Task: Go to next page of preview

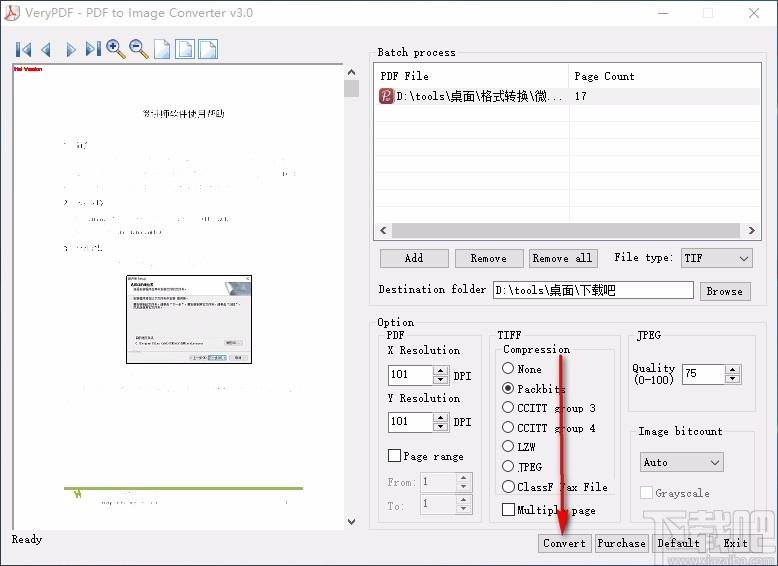Action: point(70,50)
